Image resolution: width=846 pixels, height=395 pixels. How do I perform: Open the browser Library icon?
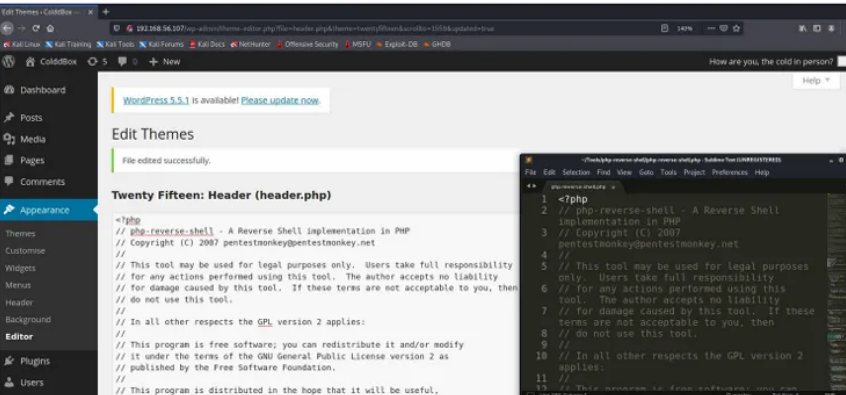[803, 29]
